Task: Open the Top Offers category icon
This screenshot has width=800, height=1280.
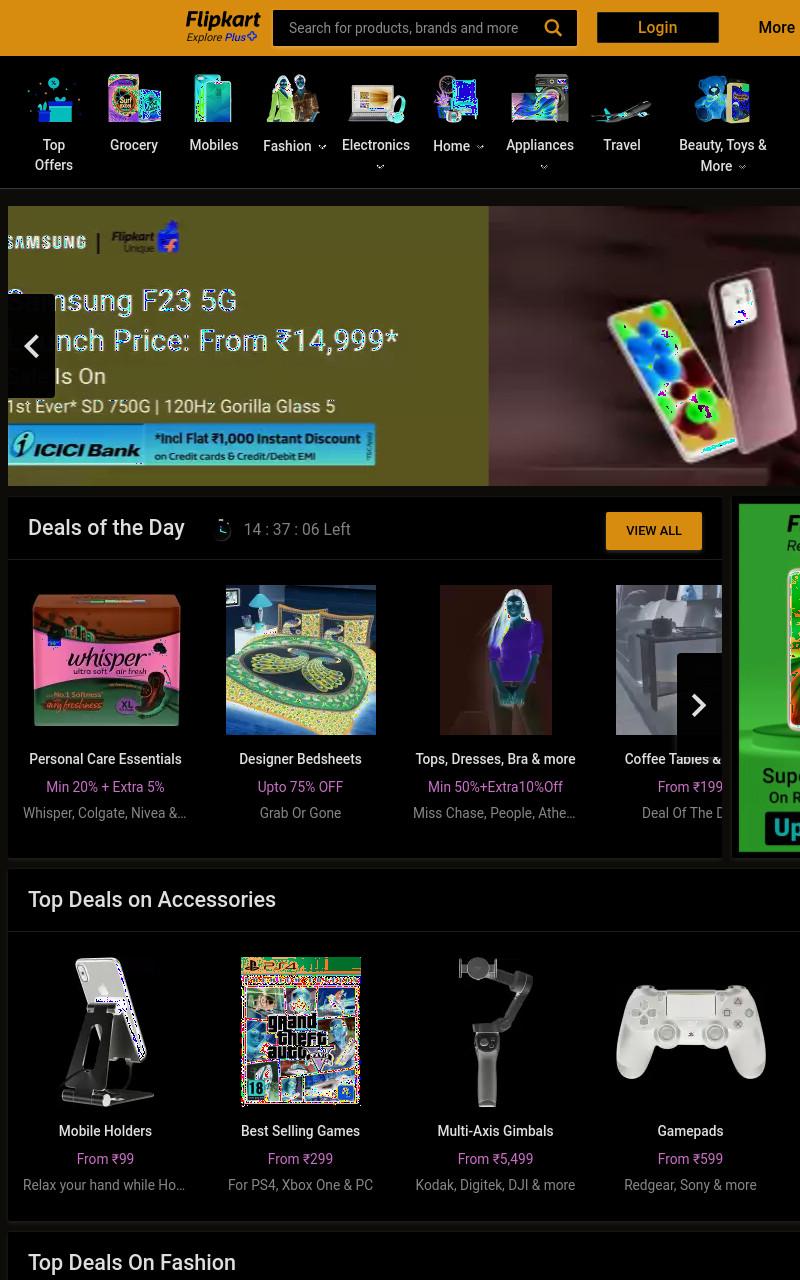Action: (x=54, y=99)
